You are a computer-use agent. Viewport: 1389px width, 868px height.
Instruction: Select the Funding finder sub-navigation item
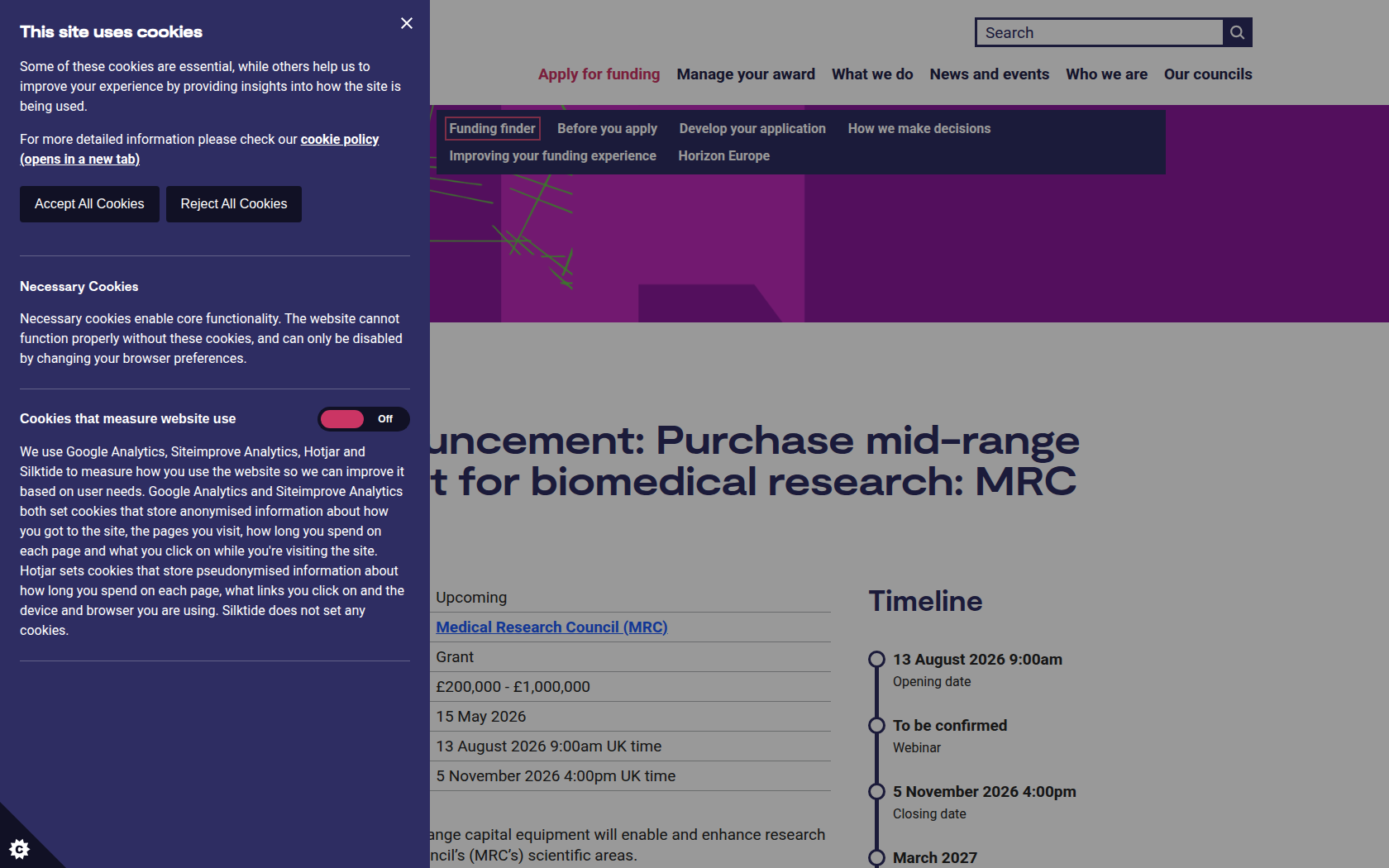click(x=492, y=128)
